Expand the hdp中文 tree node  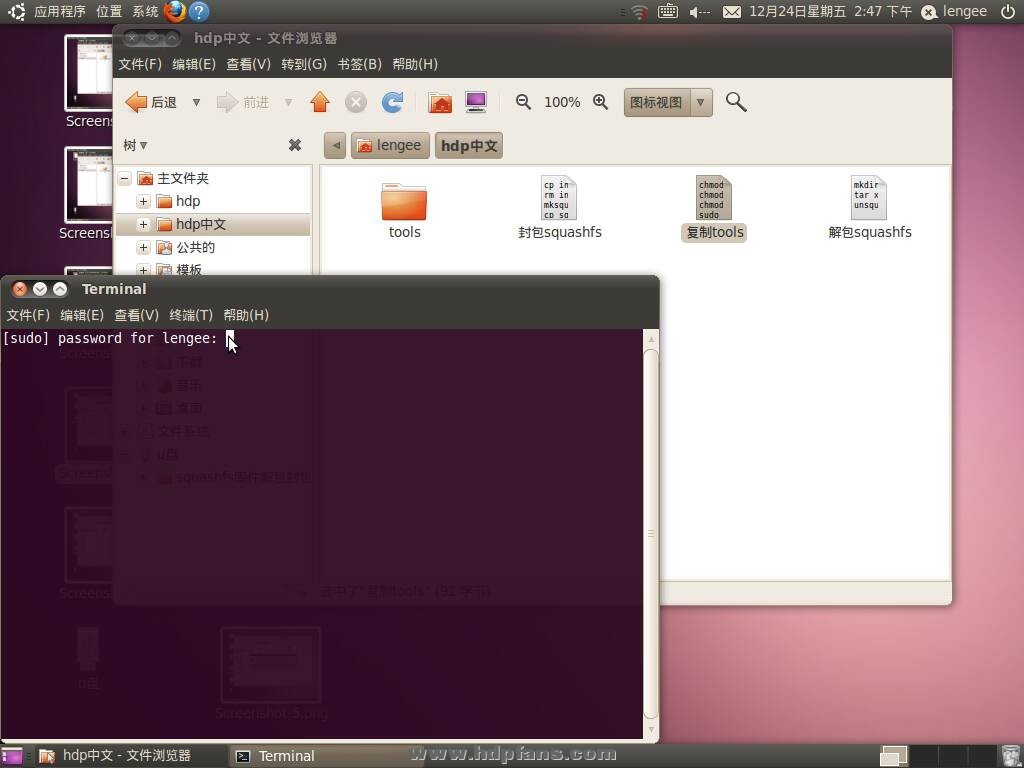(144, 224)
